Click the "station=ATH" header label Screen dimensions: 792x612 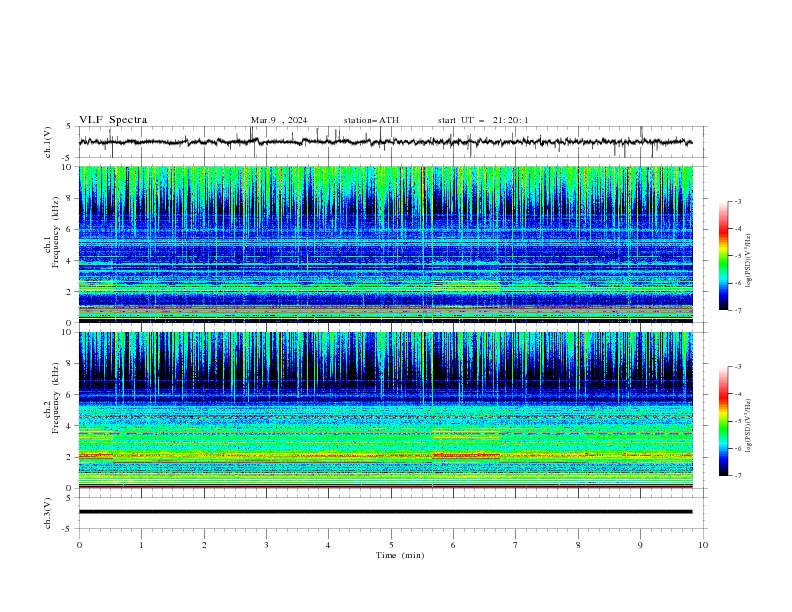click(x=371, y=120)
